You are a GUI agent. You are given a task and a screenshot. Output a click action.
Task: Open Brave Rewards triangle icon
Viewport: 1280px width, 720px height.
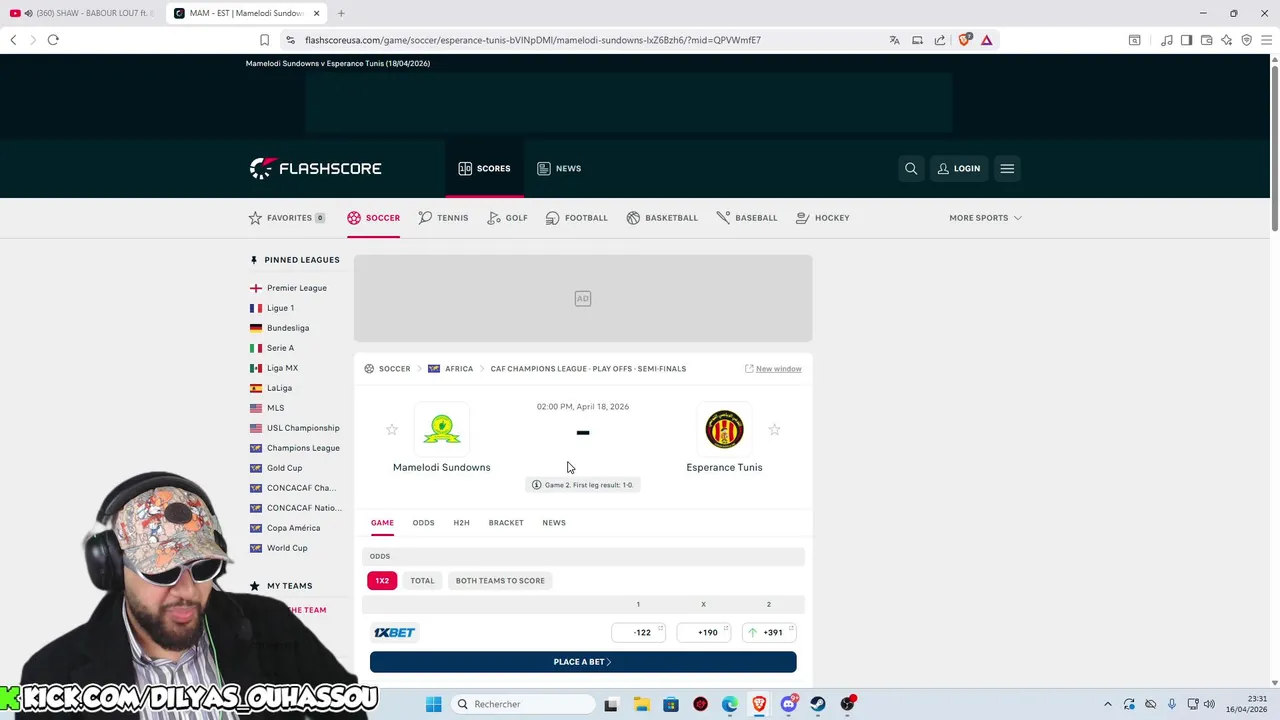[986, 40]
